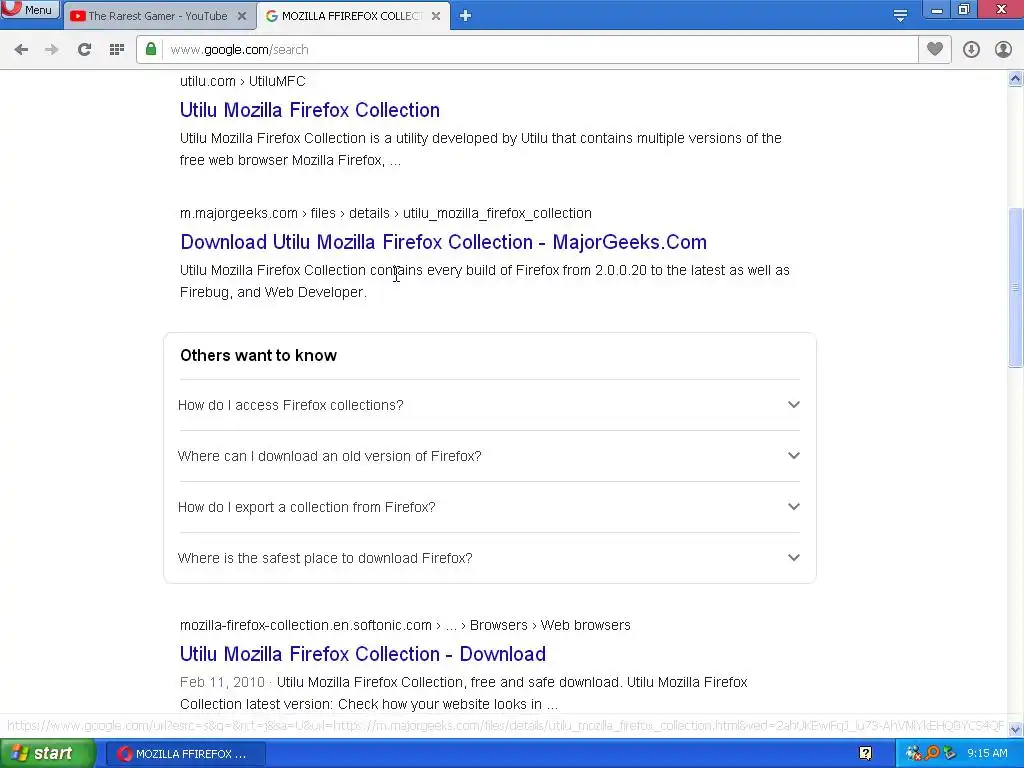Click chevron beside 'access Firefox collections' question
Screen dimensions: 1024x768
click(793, 404)
